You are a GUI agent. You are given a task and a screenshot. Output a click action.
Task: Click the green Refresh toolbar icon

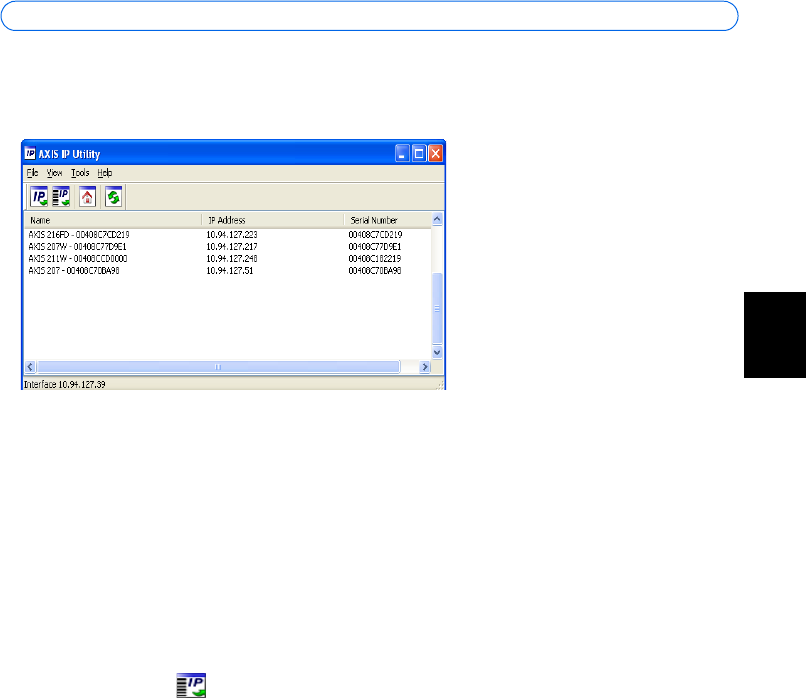pyautogui.click(x=114, y=197)
